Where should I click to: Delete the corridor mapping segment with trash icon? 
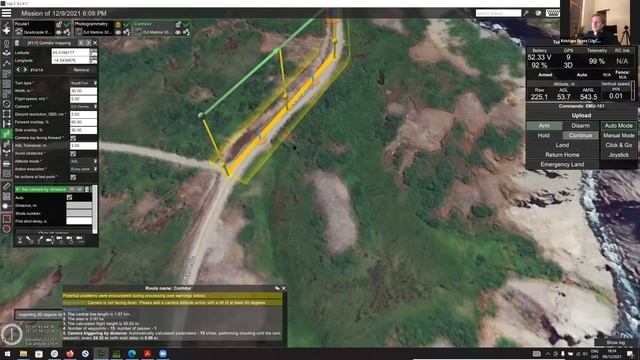pyautogui.click(x=17, y=43)
